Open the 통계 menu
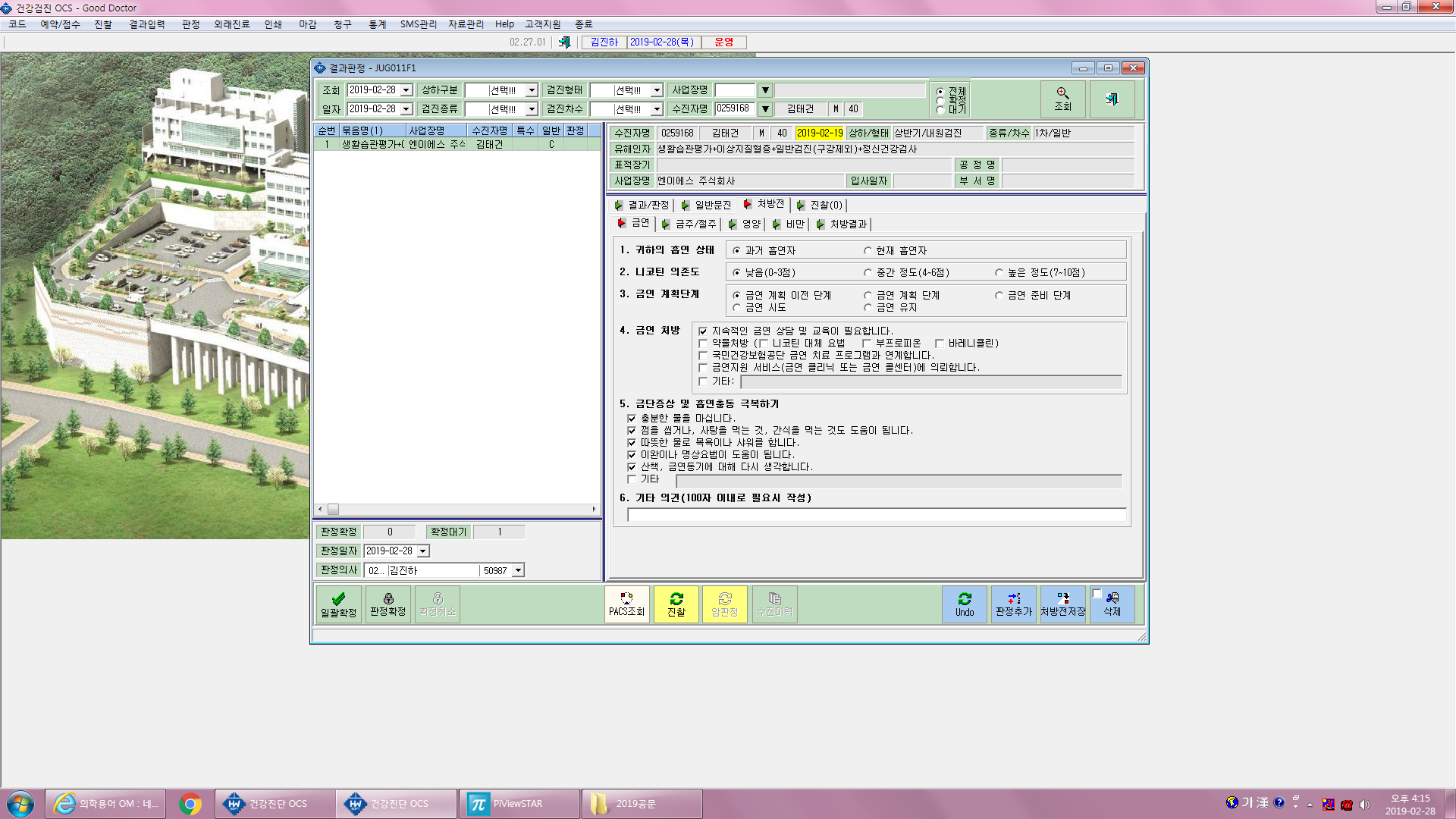This screenshot has width=1456, height=819. coord(377,24)
